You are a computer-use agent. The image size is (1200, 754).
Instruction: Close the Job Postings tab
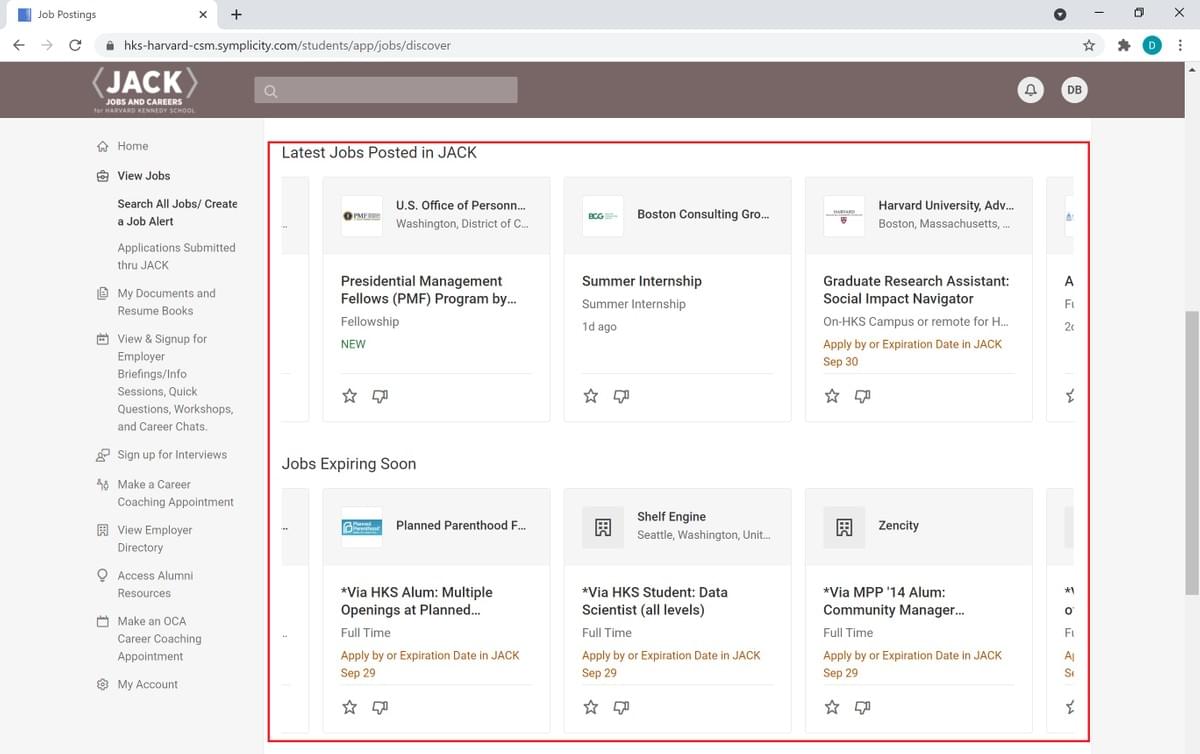[x=203, y=15]
